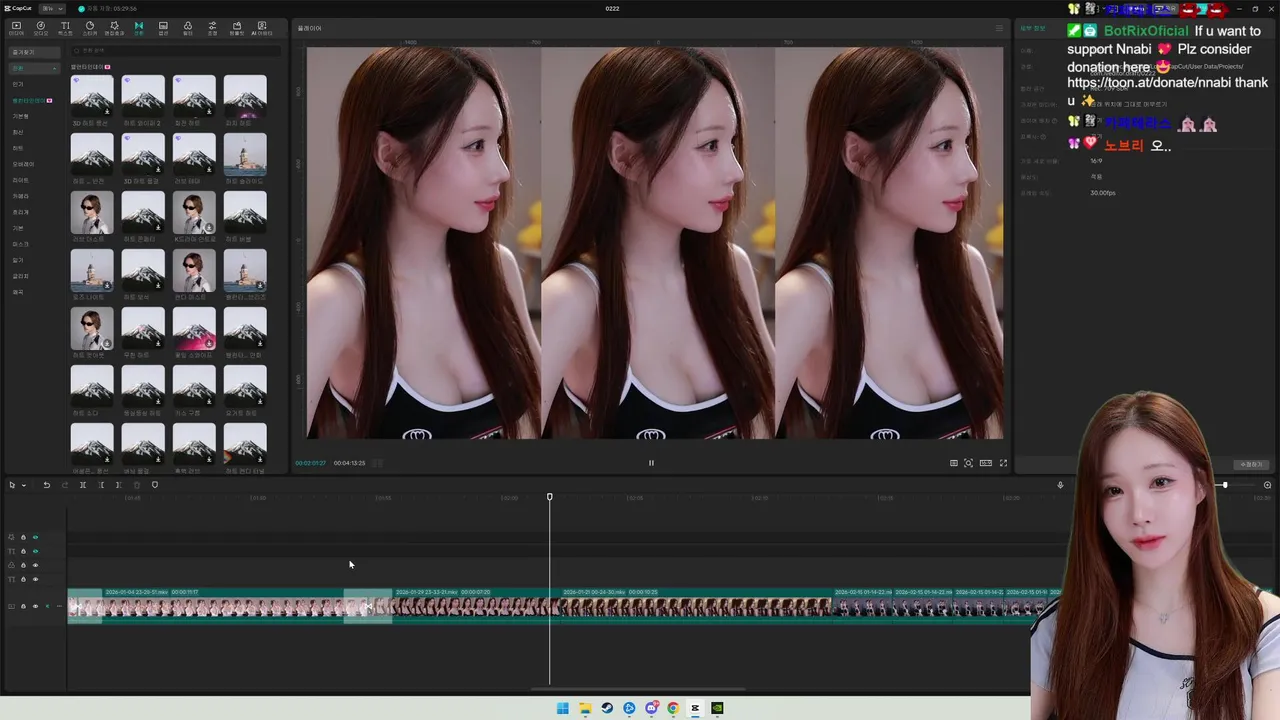Toggle eye visibility on the fourth text track
The image size is (1280, 720).
pos(35,579)
